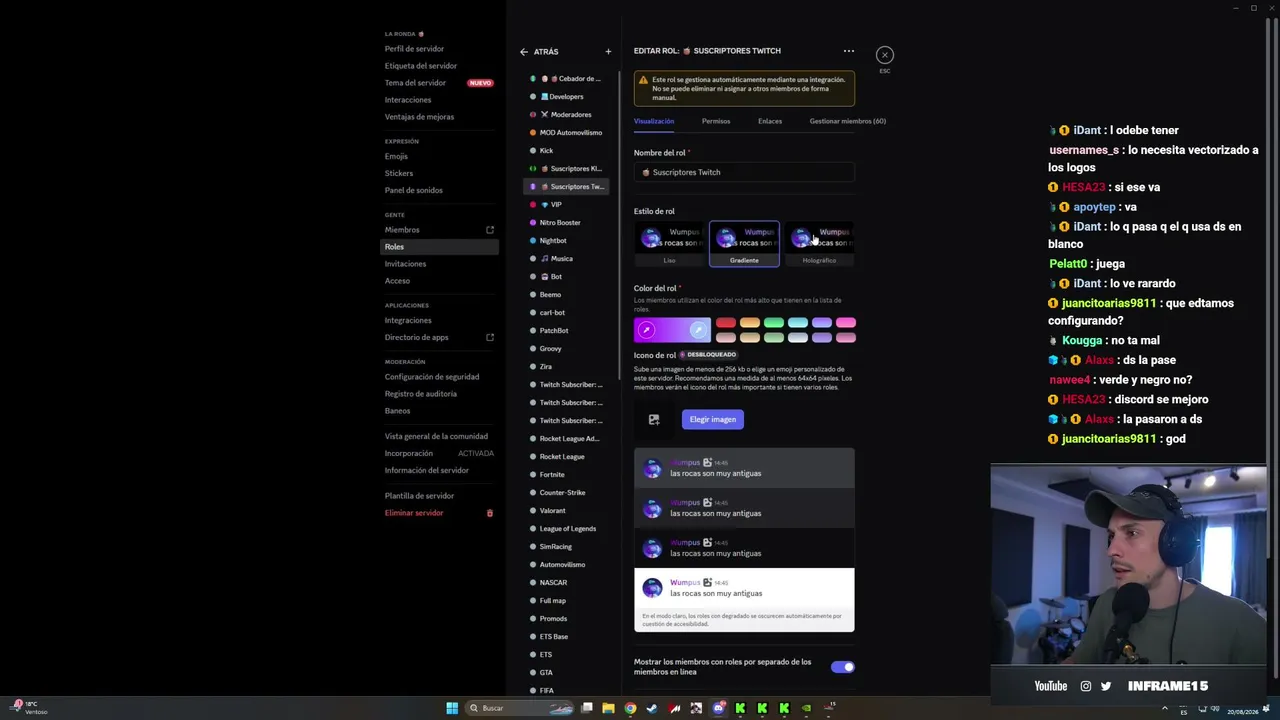Open Miembros external link icon

click(490, 230)
